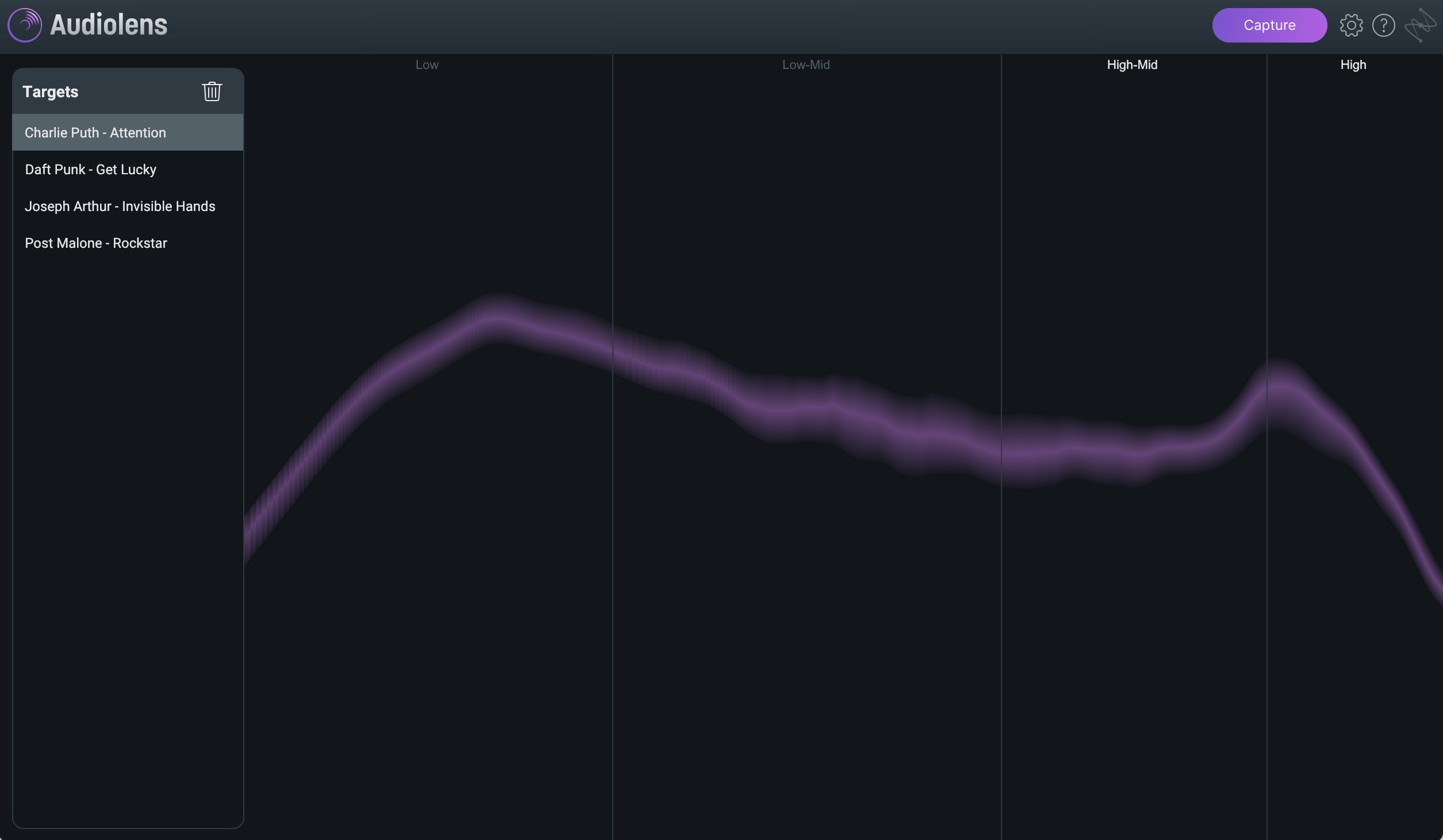Click the Low band label

tap(427, 65)
